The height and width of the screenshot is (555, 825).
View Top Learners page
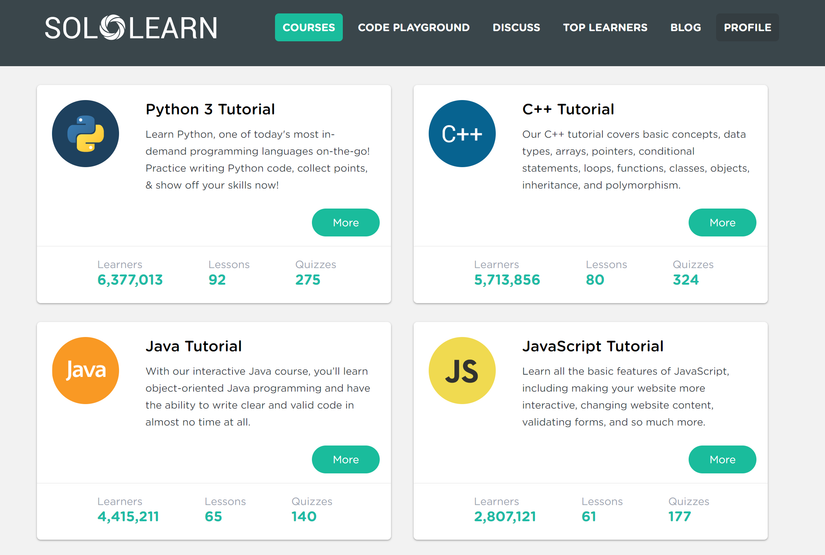605,27
